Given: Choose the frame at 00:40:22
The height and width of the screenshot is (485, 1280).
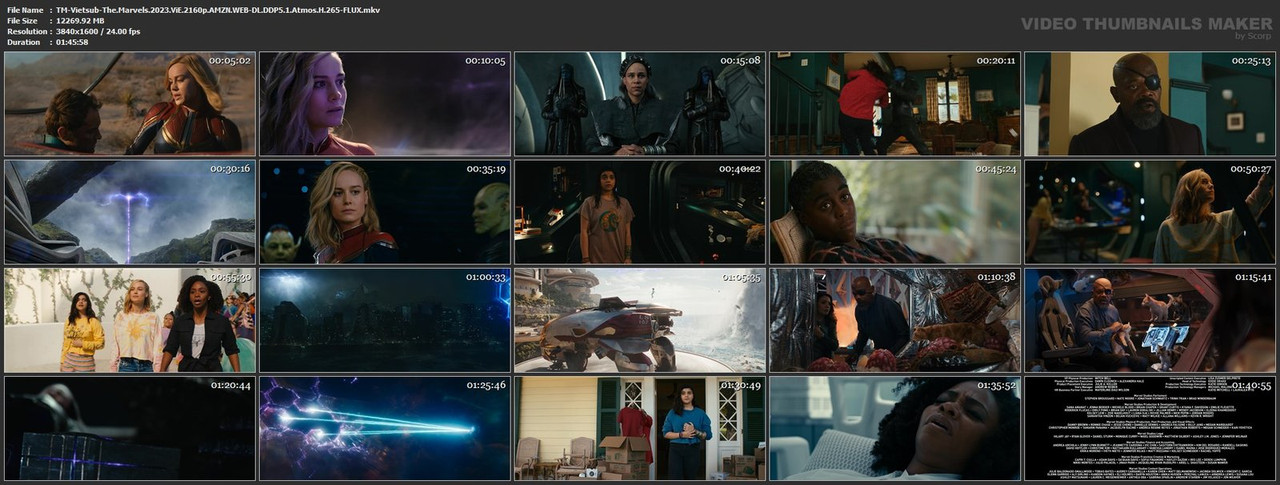Looking at the screenshot, I should coord(640,212).
